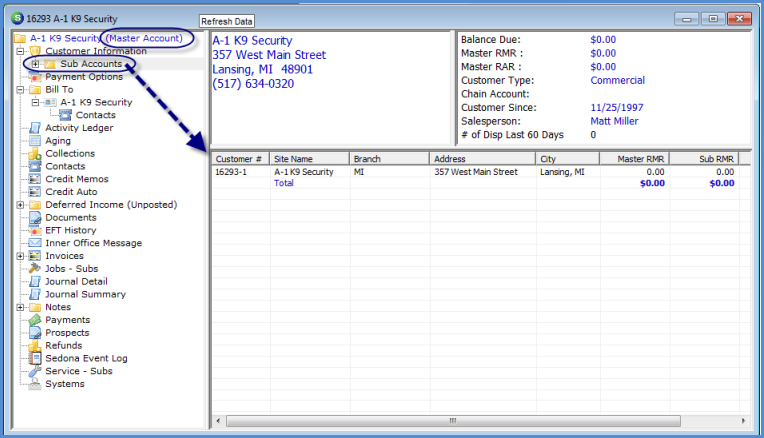Sort by Sub RMR column header

pyautogui.click(x=704, y=159)
